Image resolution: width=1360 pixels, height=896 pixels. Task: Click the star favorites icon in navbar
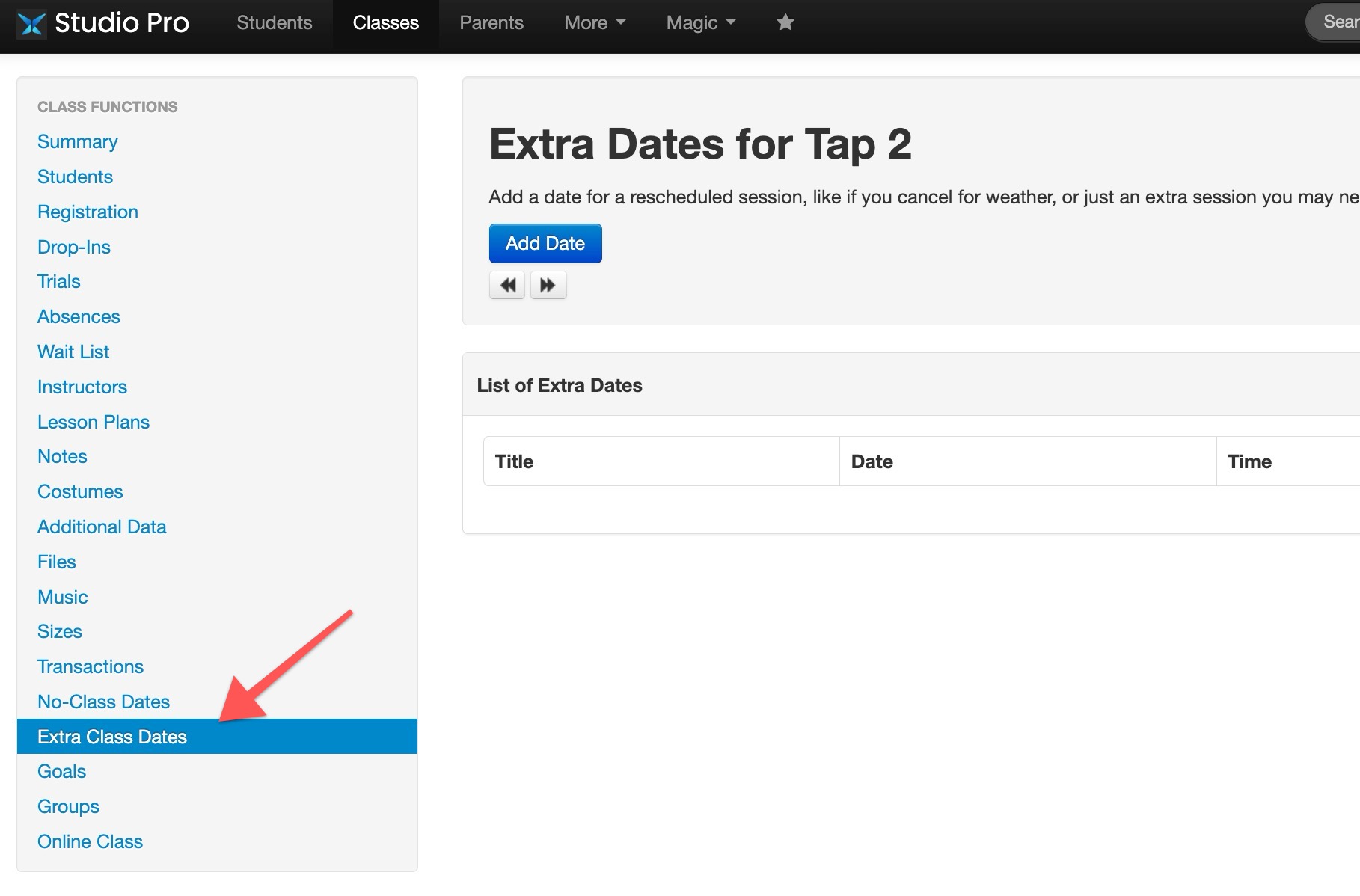(x=785, y=22)
